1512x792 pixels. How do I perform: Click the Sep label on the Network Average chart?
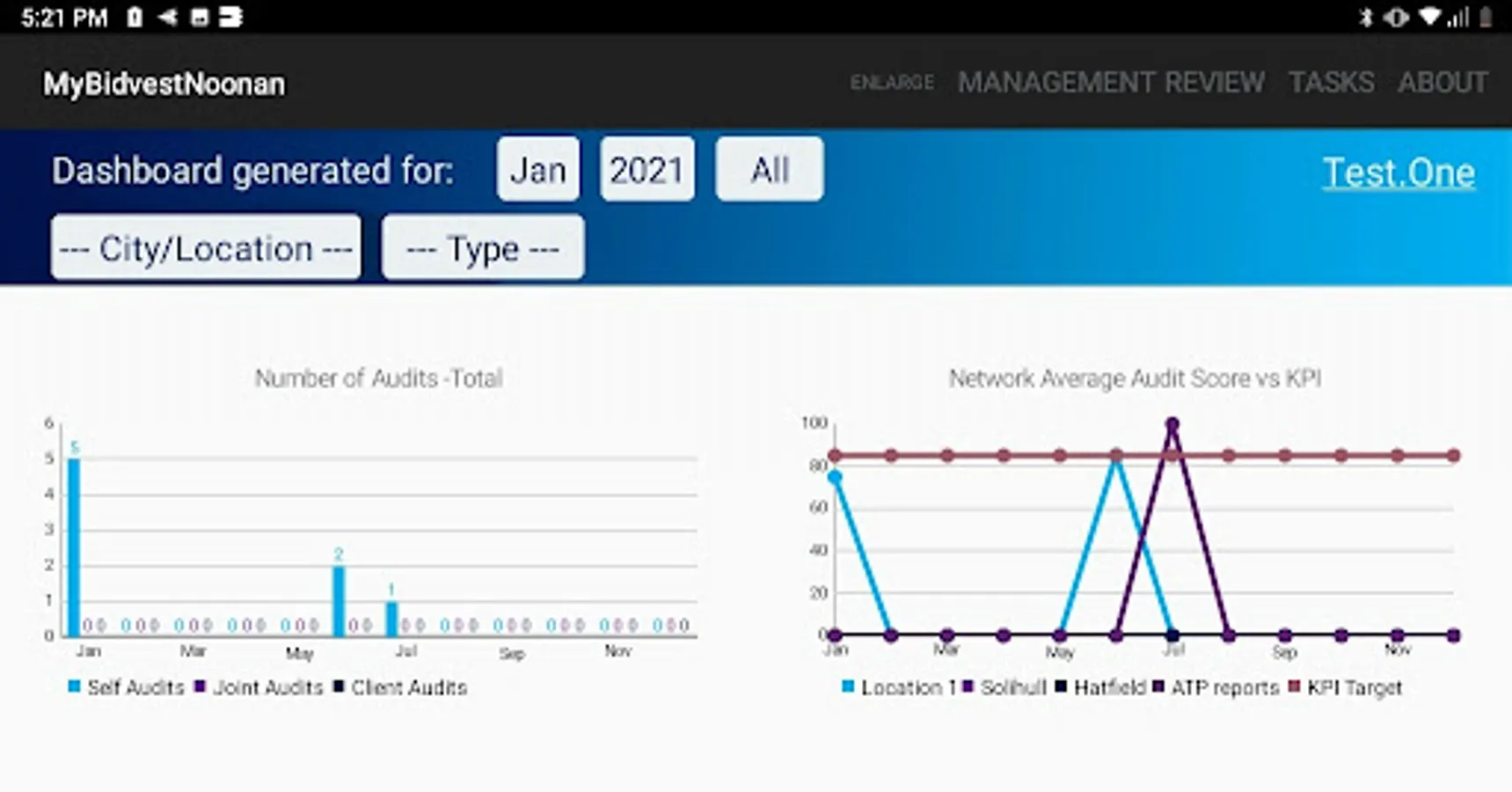pos(1284,652)
